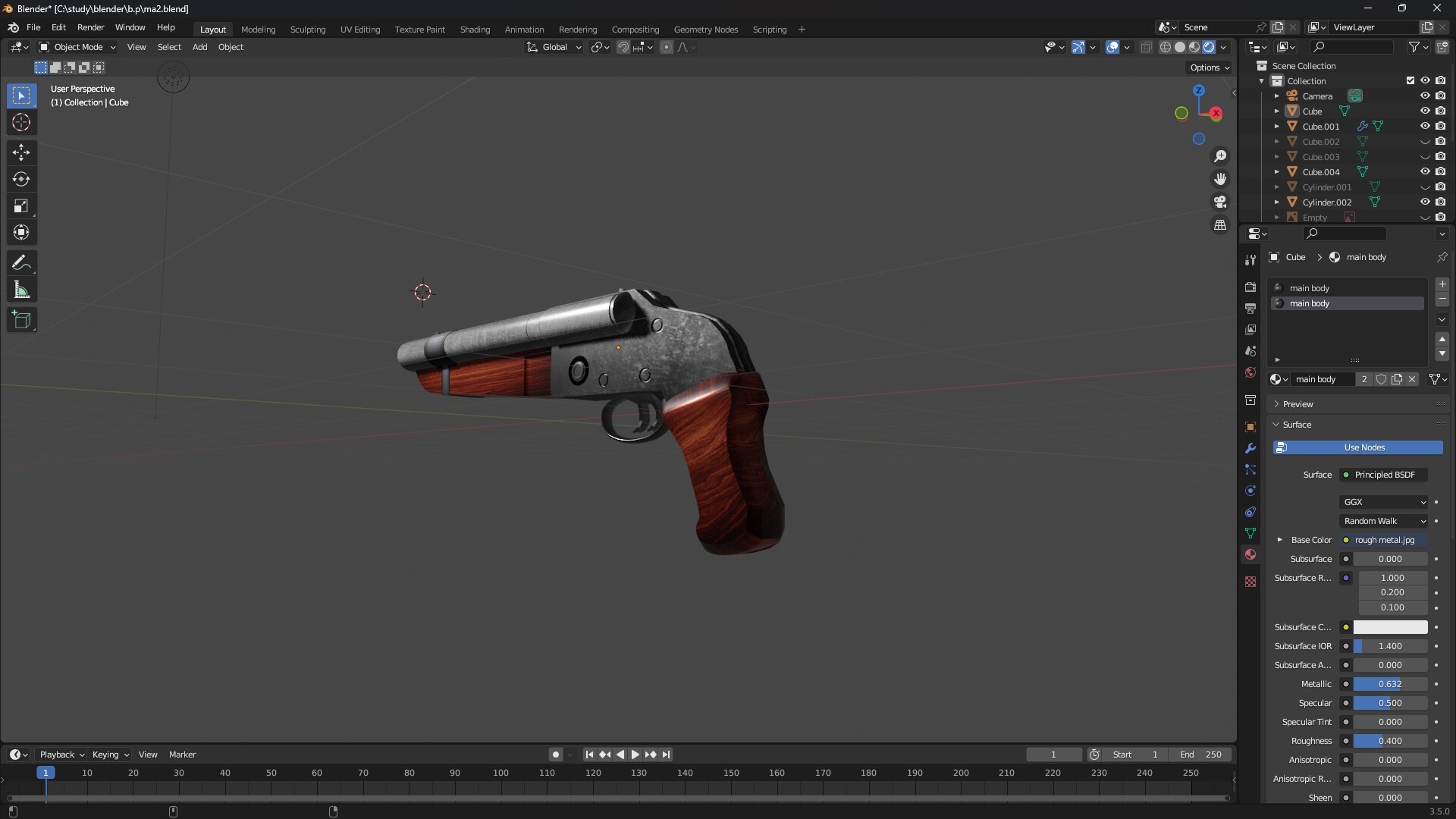Expand the Cube.001 outliner entry
Viewport: 1456px width, 819px height.
click(x=1277, y=126)
